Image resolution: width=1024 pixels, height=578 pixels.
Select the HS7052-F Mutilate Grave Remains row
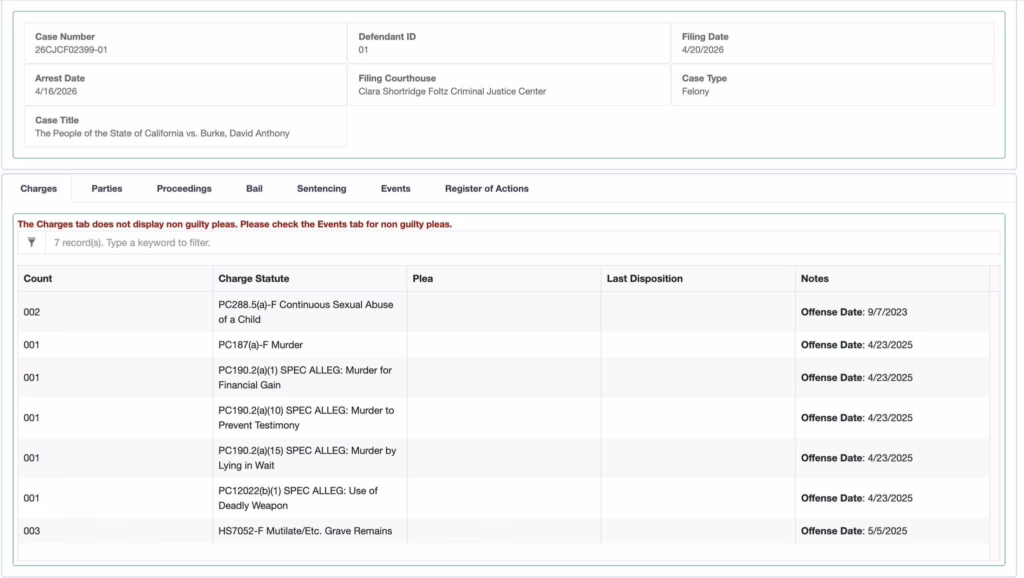[x=305, y=531]
